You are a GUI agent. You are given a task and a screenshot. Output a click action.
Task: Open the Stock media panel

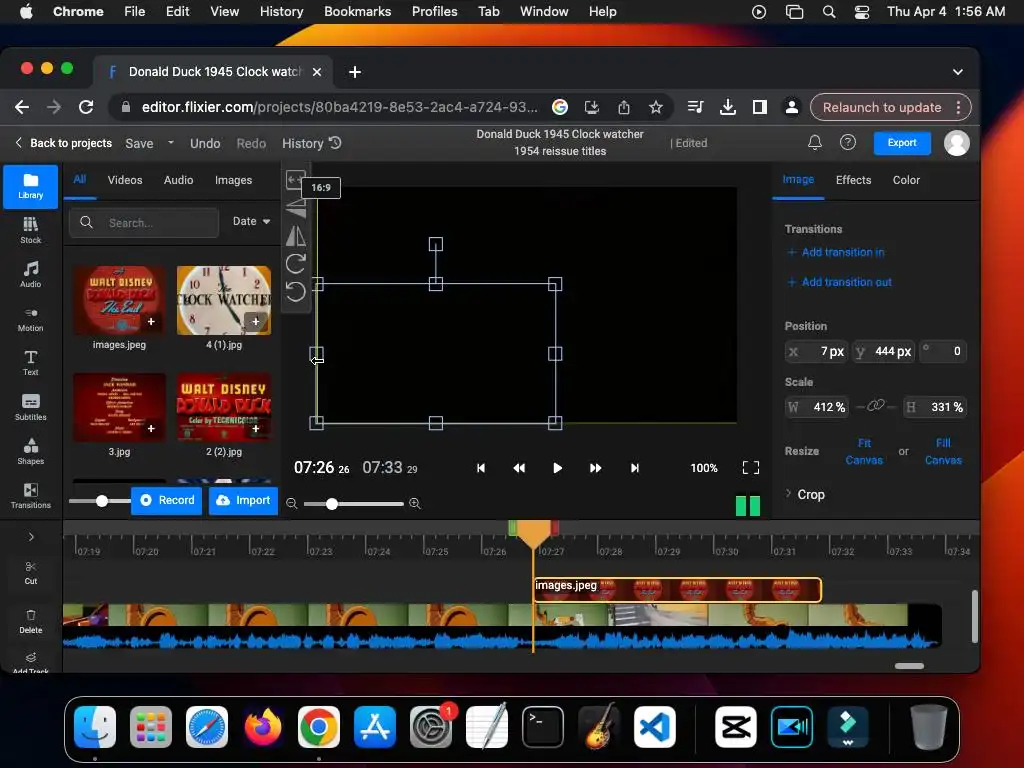30,230
